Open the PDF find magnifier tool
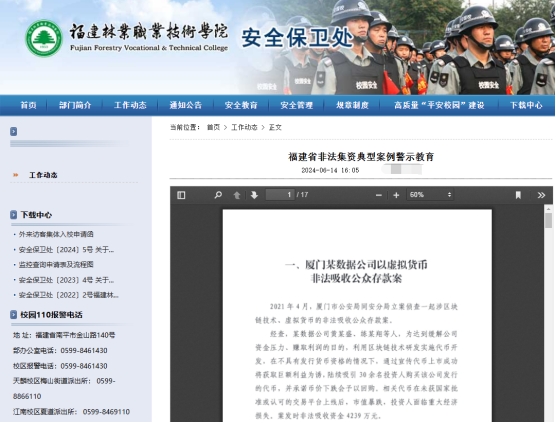The width and height of the screenshot is (556, 423). click(218, 195)
